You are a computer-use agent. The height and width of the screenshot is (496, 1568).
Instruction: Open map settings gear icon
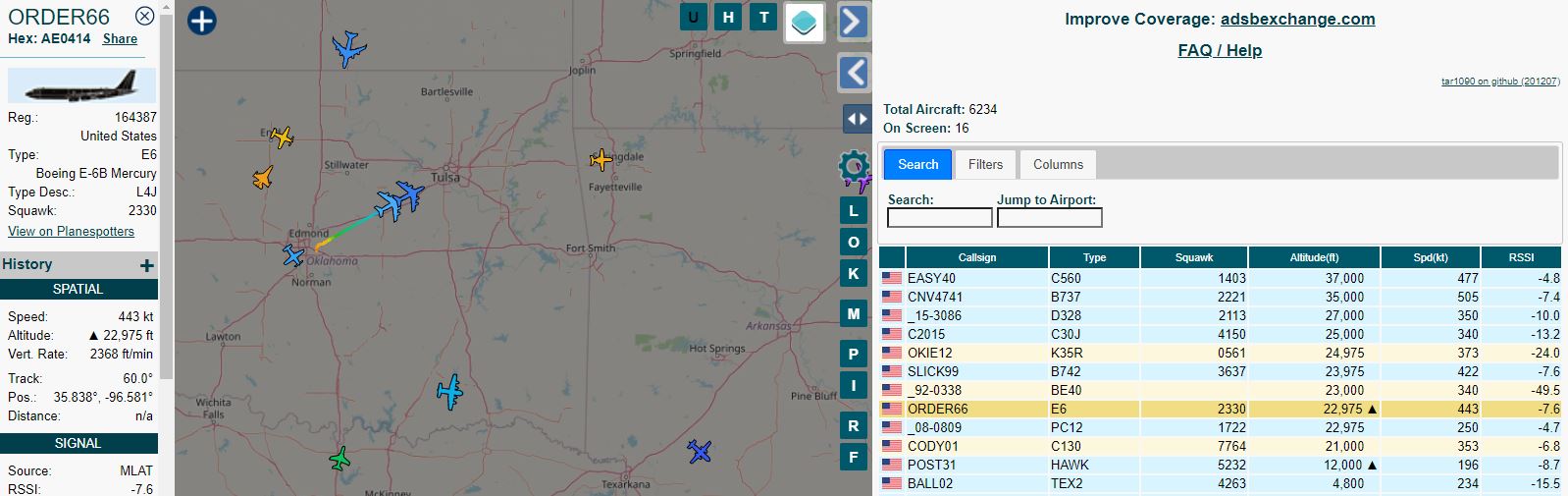coord(854,165)
